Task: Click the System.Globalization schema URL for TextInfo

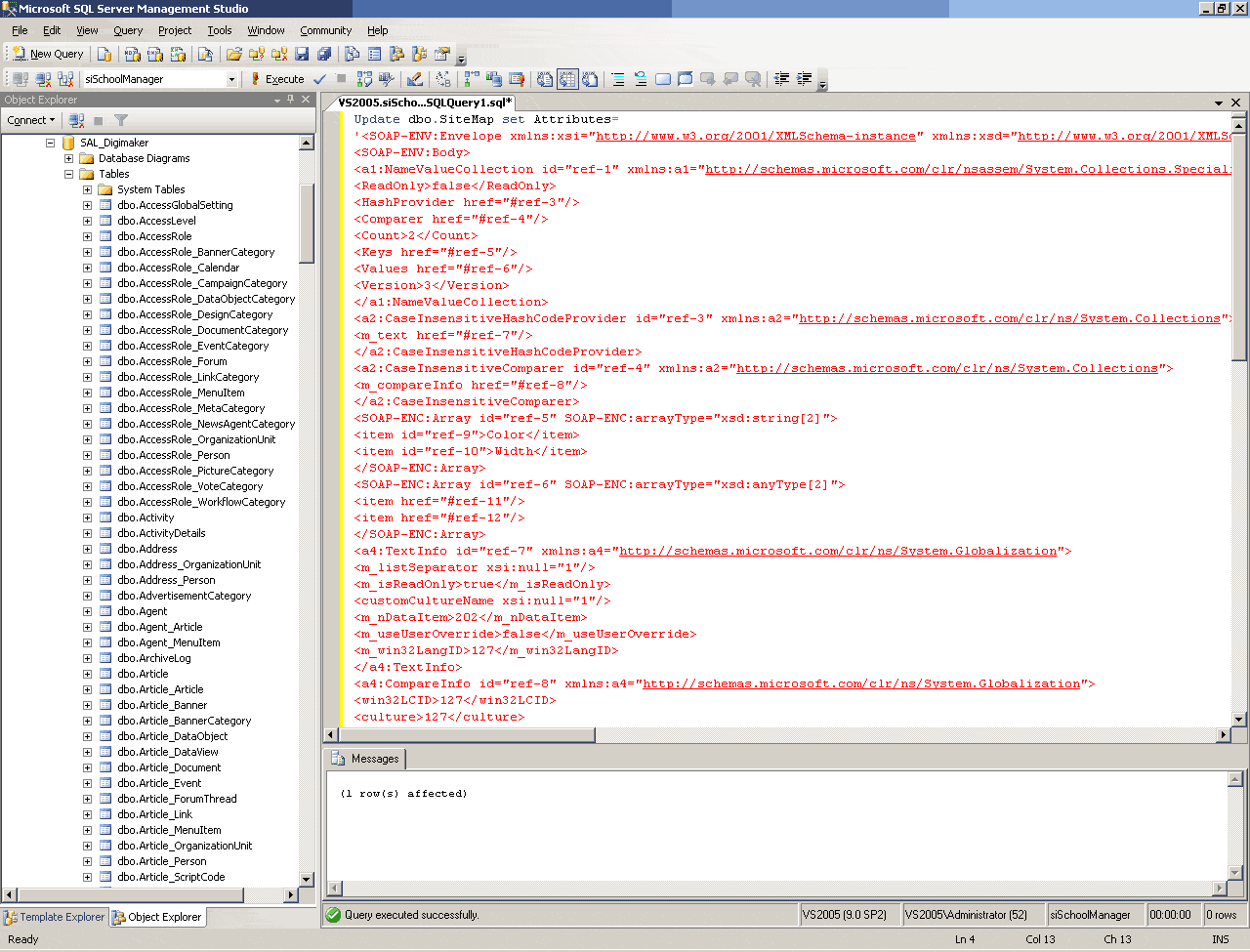Action: pos(838,551)
